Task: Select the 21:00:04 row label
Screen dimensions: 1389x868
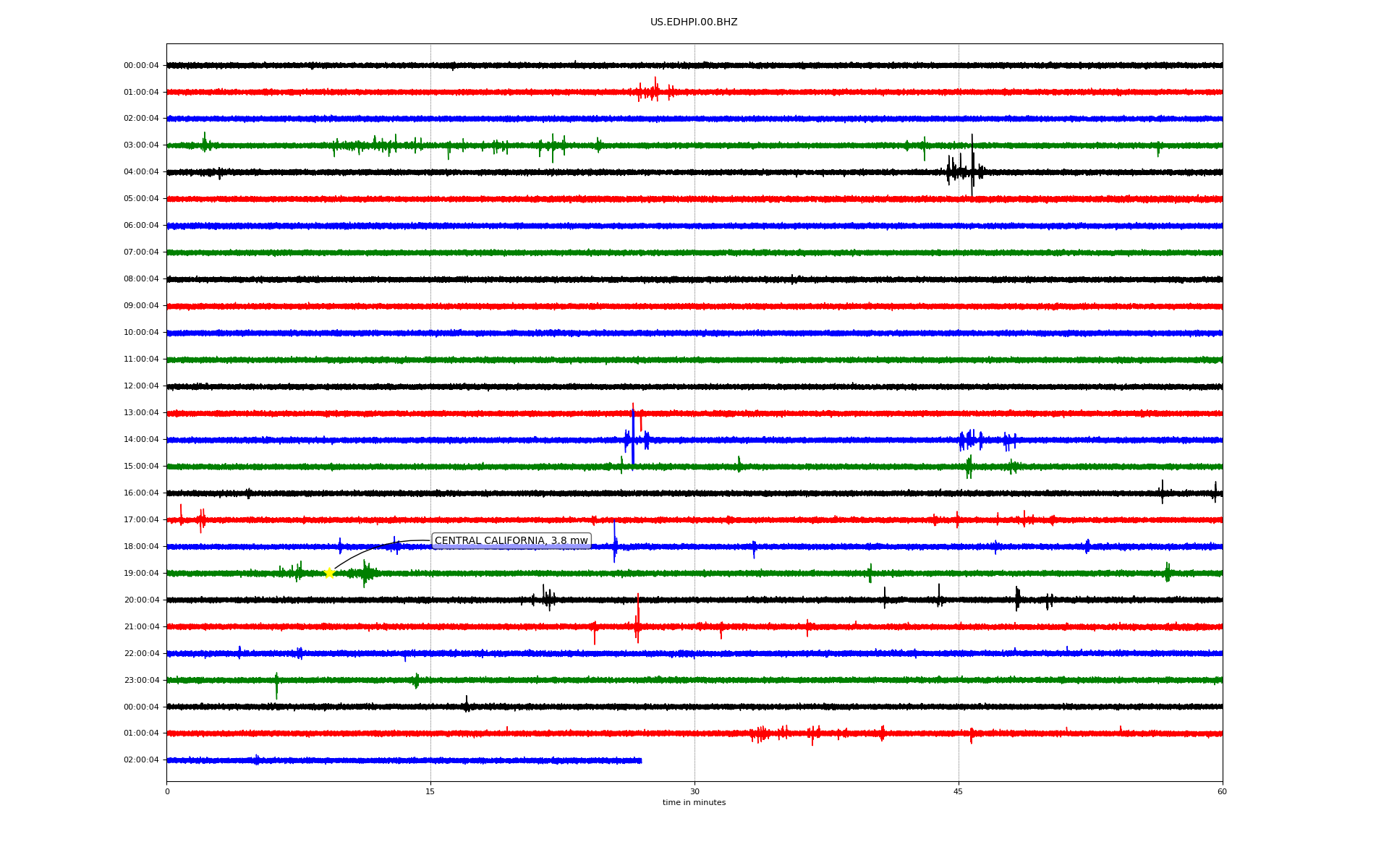Action: [141, 626]
